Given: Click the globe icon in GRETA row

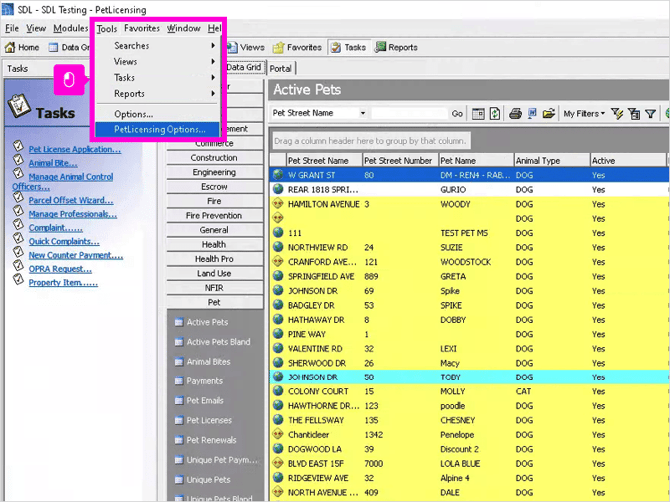Looking at the screenshot, I should click(278, 276).
